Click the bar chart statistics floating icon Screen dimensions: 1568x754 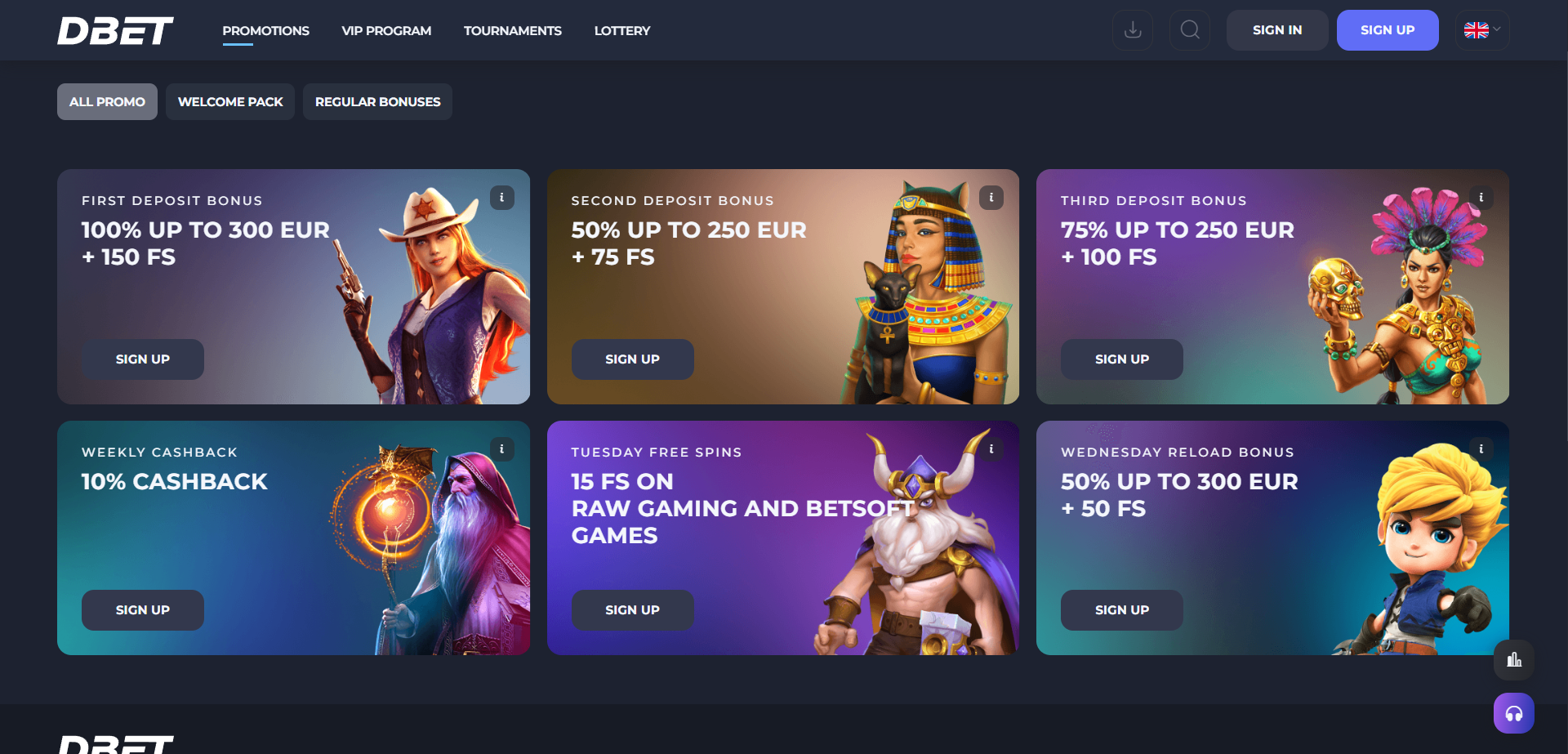point(1513,660)
